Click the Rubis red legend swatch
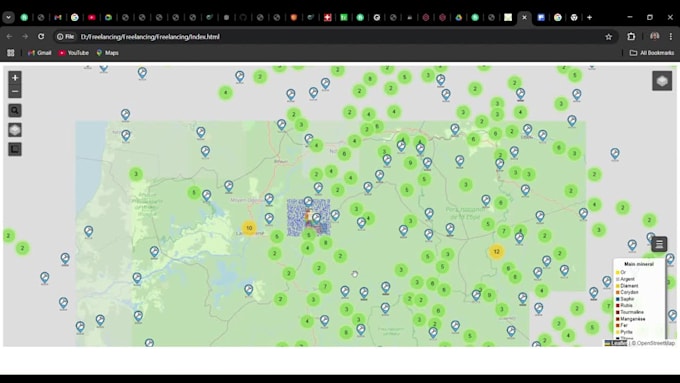This screenshot has width=680, height=383. click(x=618, y=305)
